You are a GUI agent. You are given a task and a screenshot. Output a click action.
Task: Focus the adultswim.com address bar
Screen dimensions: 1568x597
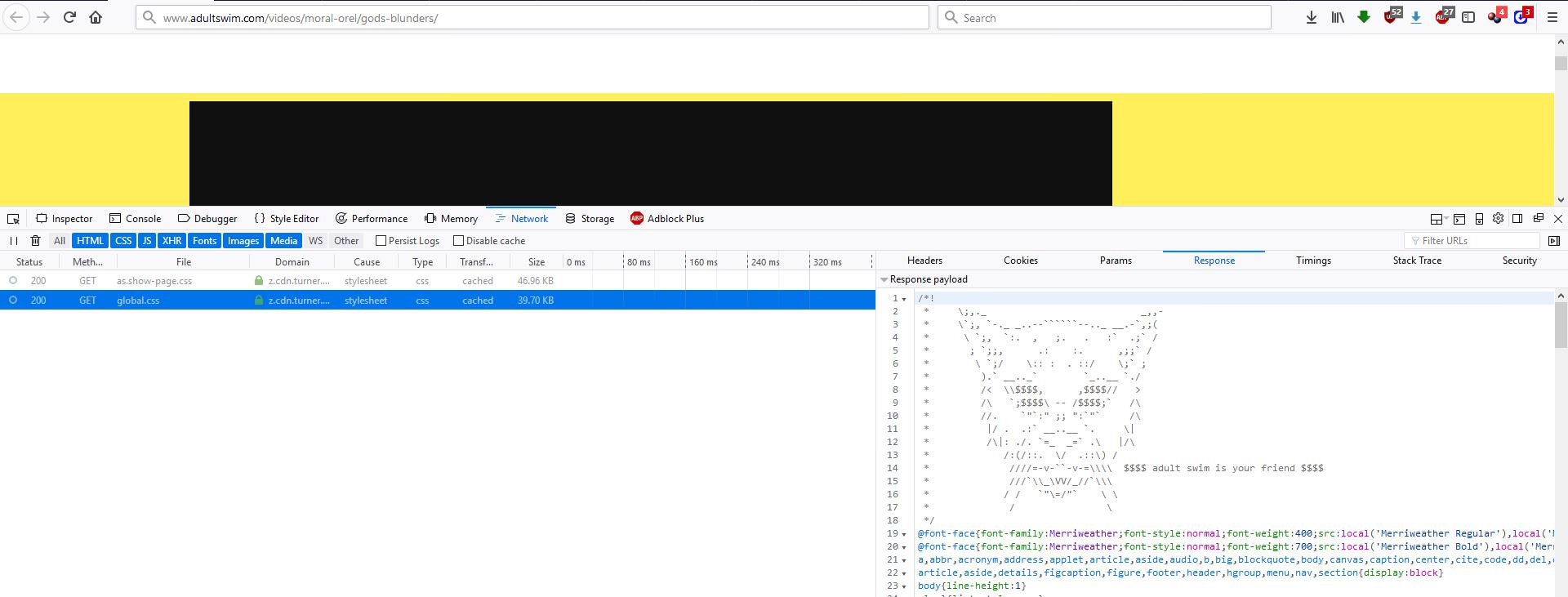(532, 17)
